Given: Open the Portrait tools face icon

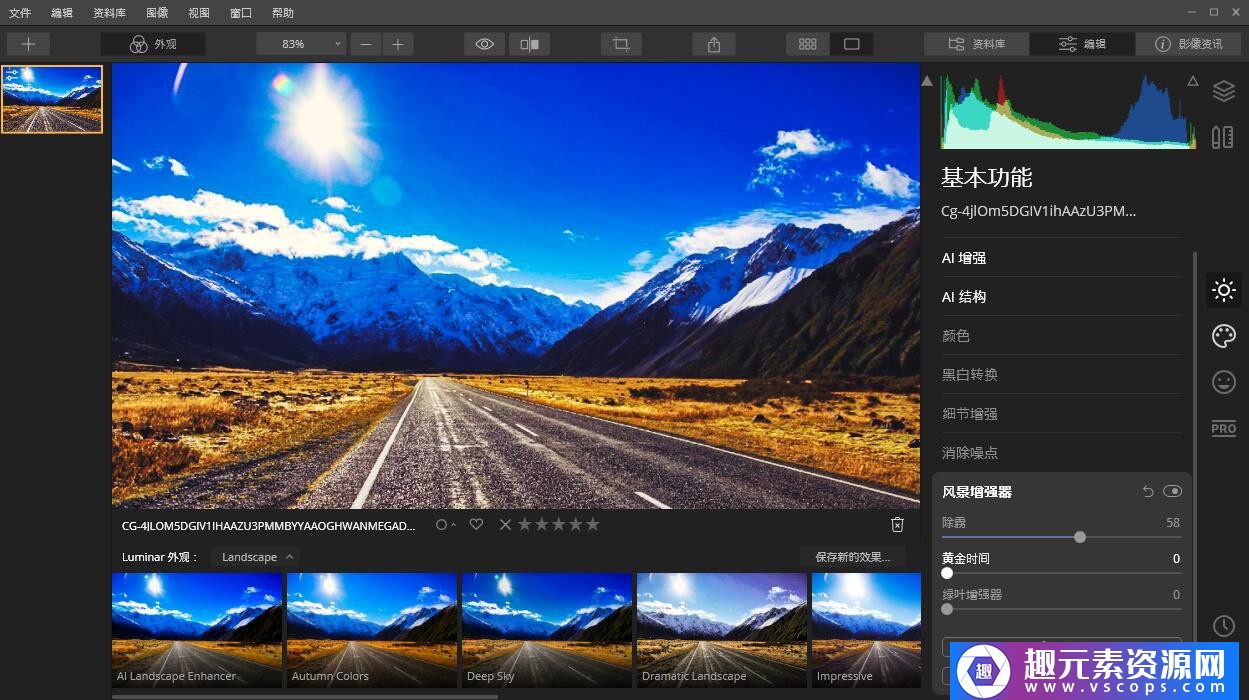Looking at the screenshot, I should click(1223, 382).
